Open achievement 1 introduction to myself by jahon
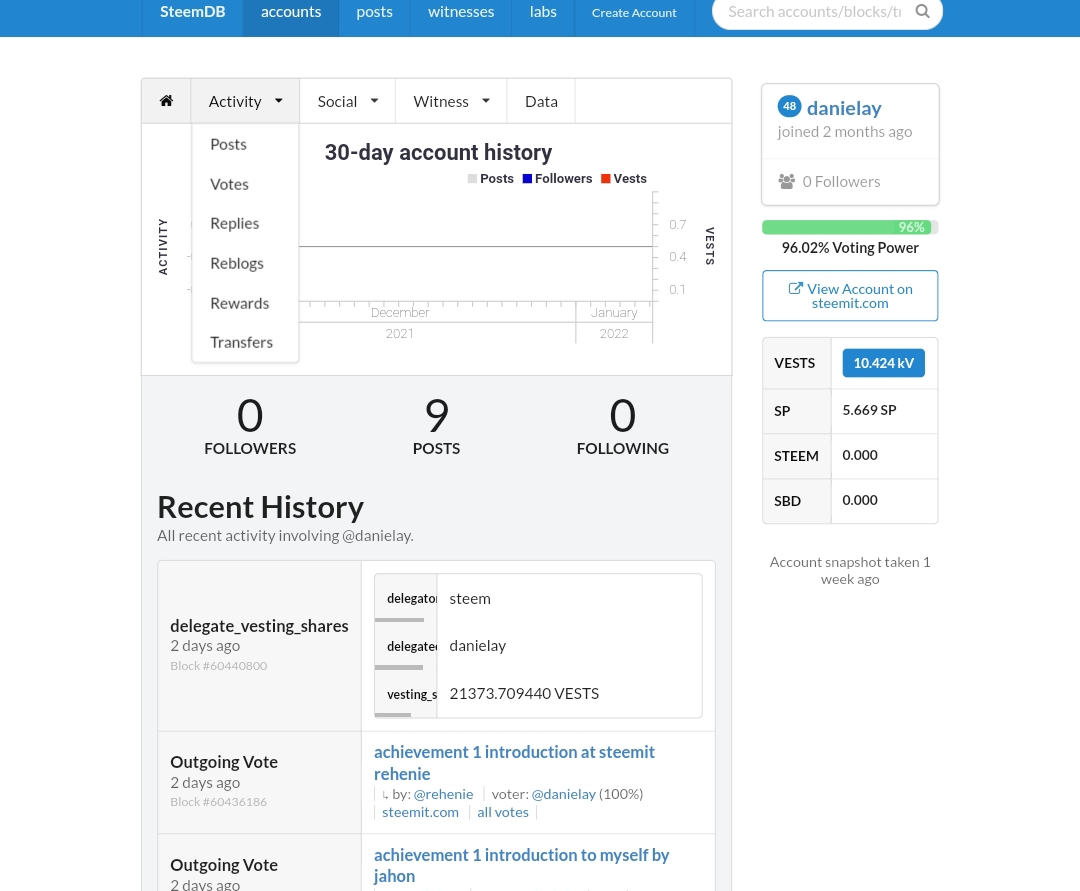The image size is (1080, 891). click(x=521, y=866)
